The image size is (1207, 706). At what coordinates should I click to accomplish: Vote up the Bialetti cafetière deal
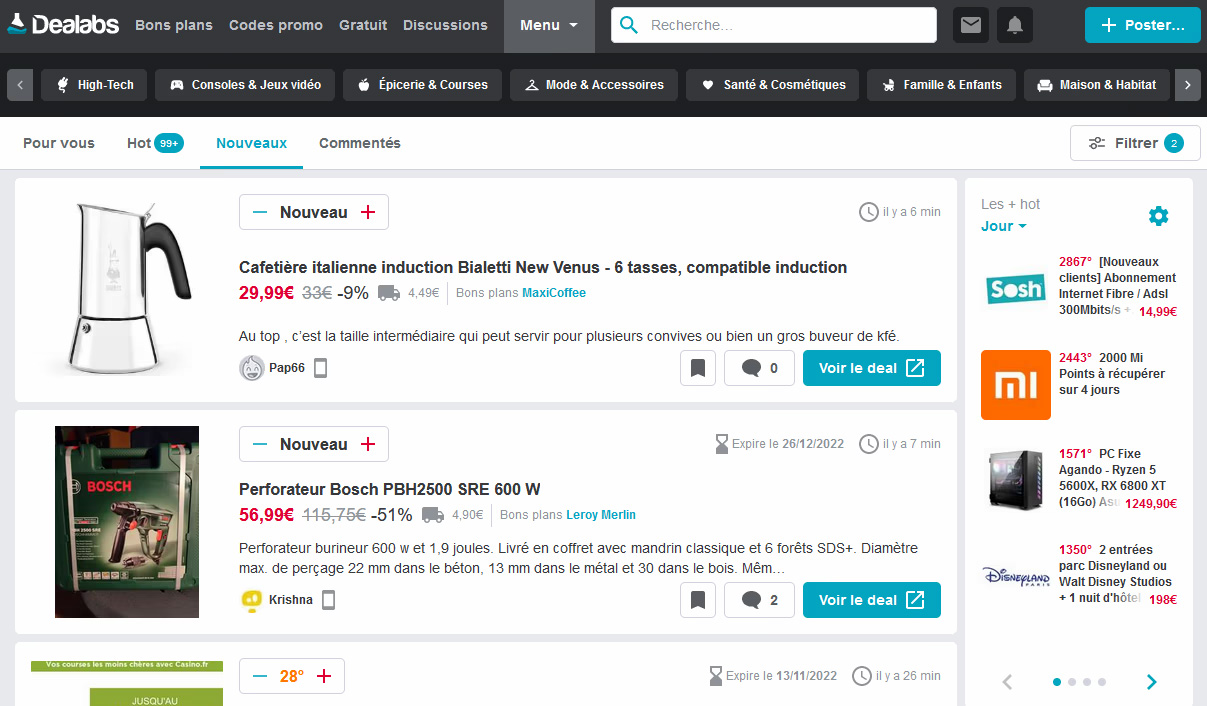(368, 212)
